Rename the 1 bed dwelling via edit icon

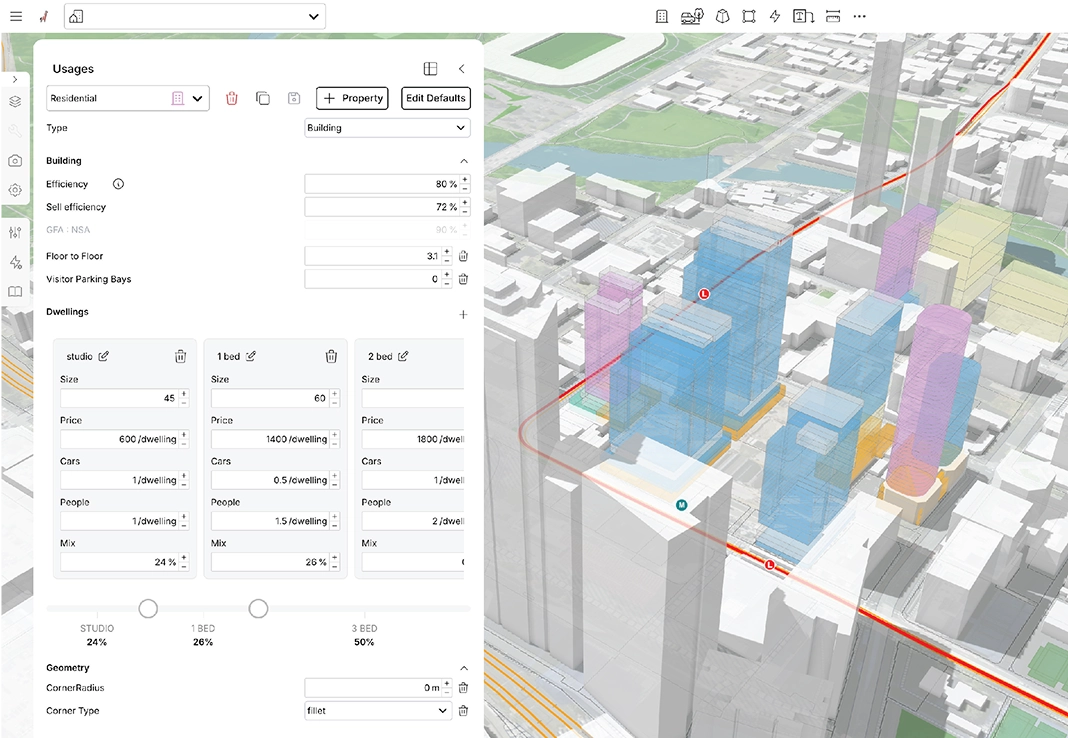coord(252,356)
